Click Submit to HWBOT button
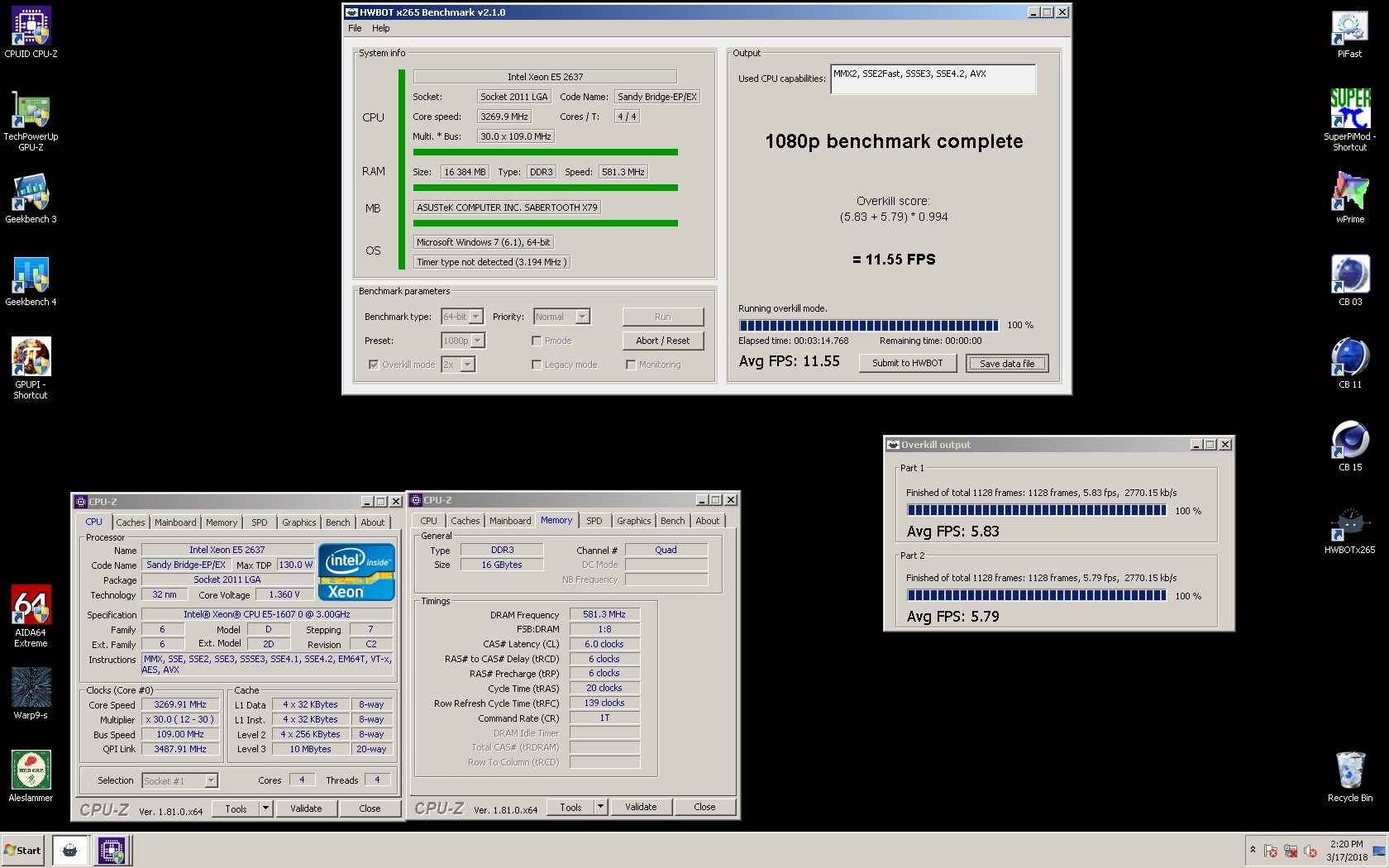 tap(908, 363)
